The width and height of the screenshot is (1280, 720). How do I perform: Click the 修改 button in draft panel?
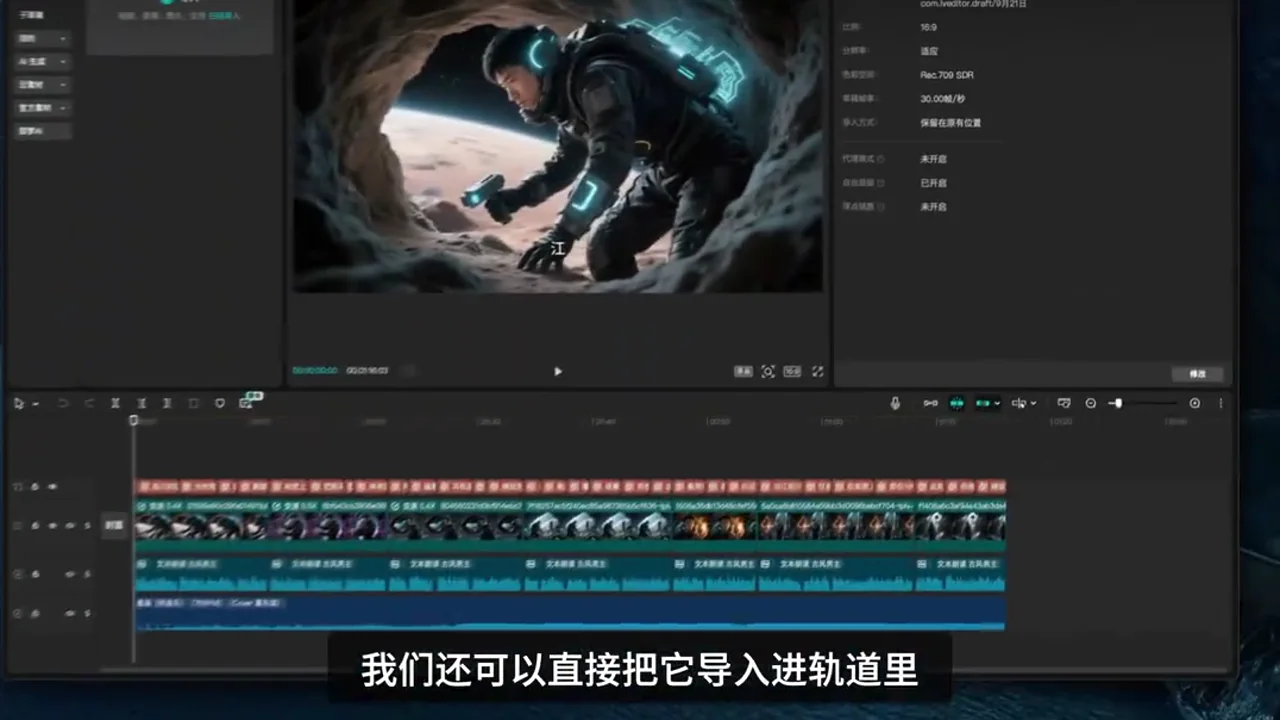[x=1198, y=374]
